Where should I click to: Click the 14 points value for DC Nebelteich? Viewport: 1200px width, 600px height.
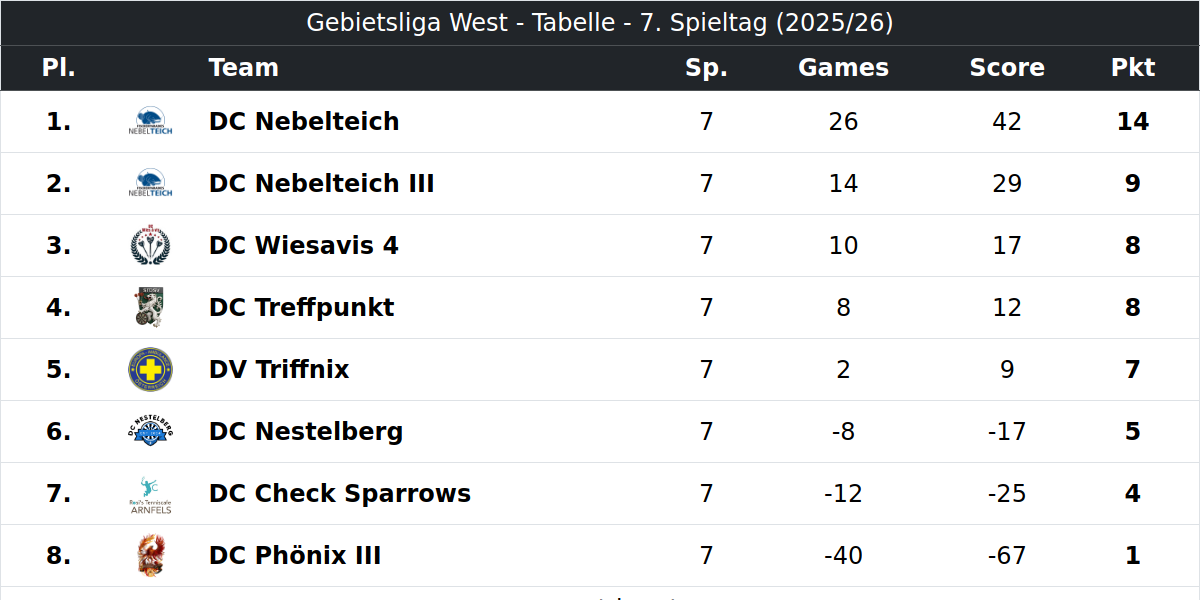(x=1133, y=122)
